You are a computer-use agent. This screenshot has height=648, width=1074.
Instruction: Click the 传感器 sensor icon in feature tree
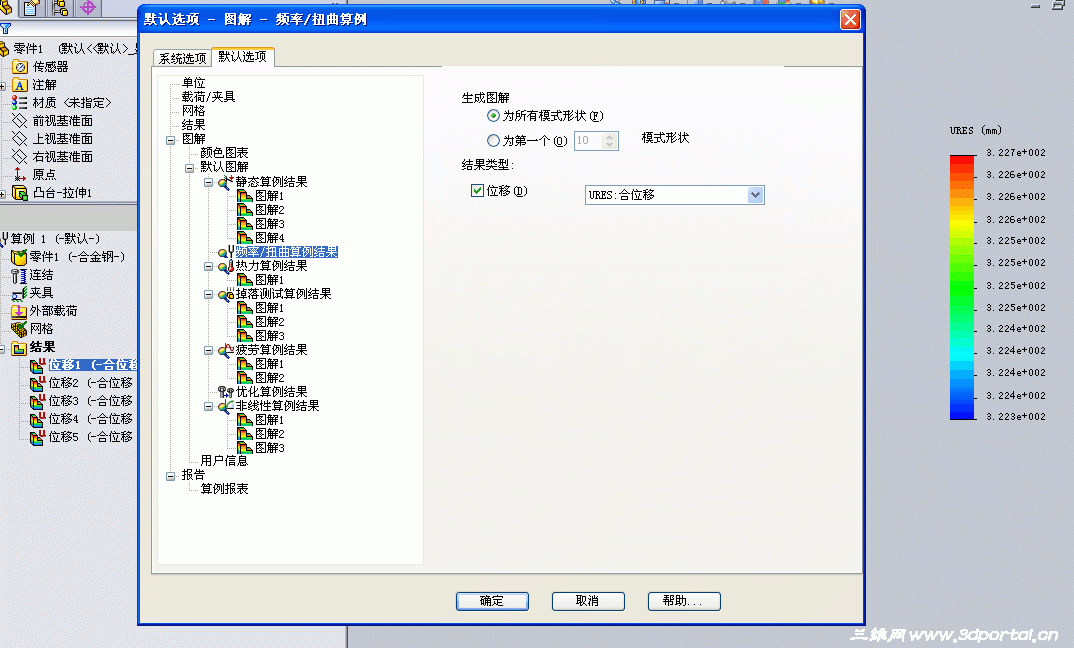[x=20, y=67]
